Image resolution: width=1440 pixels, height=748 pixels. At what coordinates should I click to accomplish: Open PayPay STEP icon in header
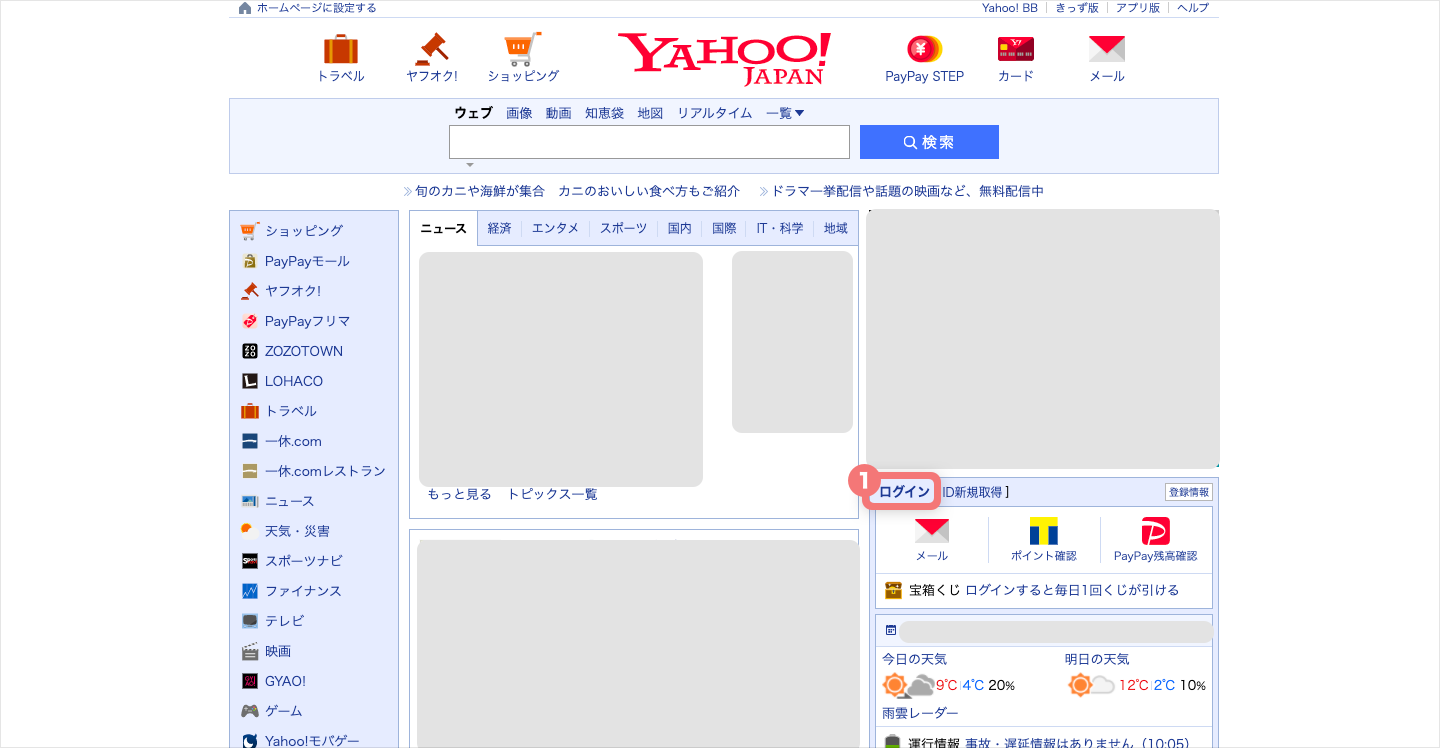[924, 49]
